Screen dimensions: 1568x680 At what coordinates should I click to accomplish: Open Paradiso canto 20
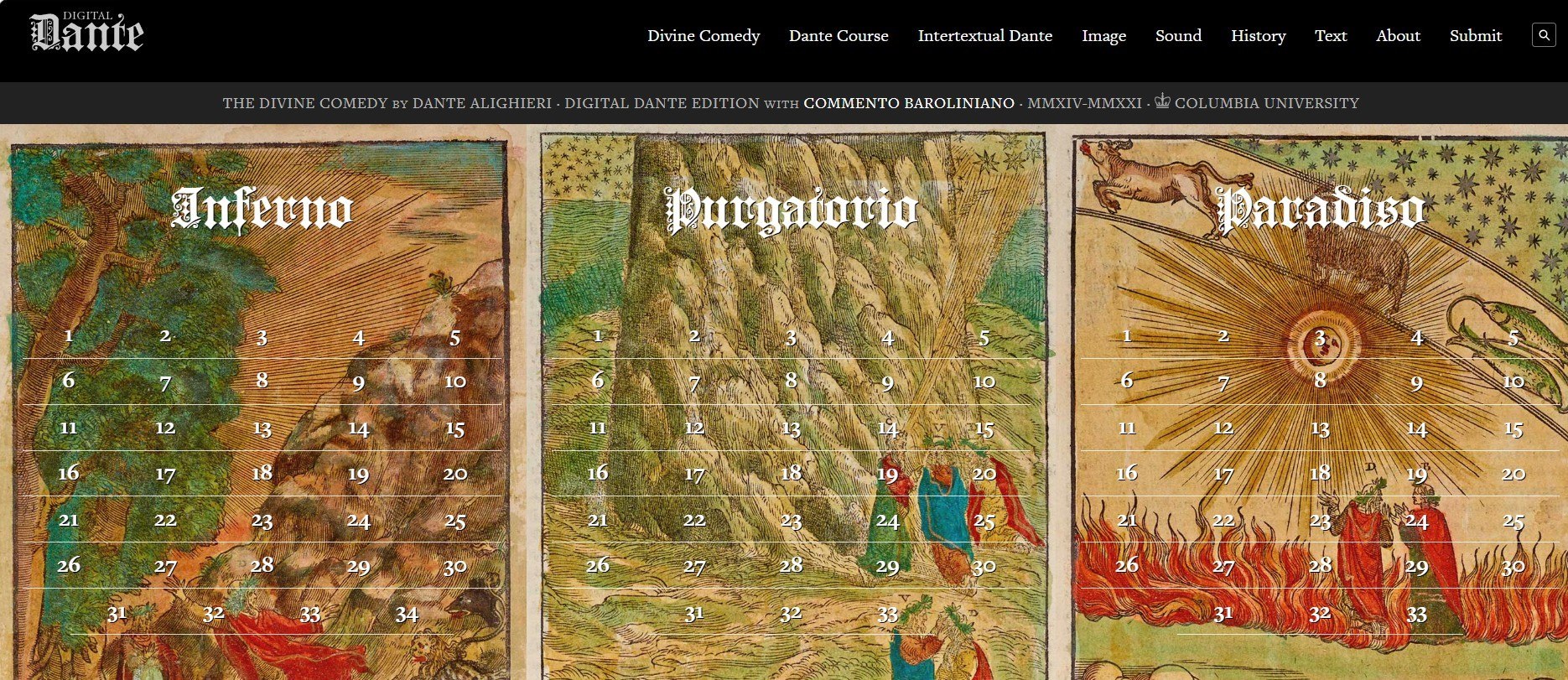tap(1513, 474)
